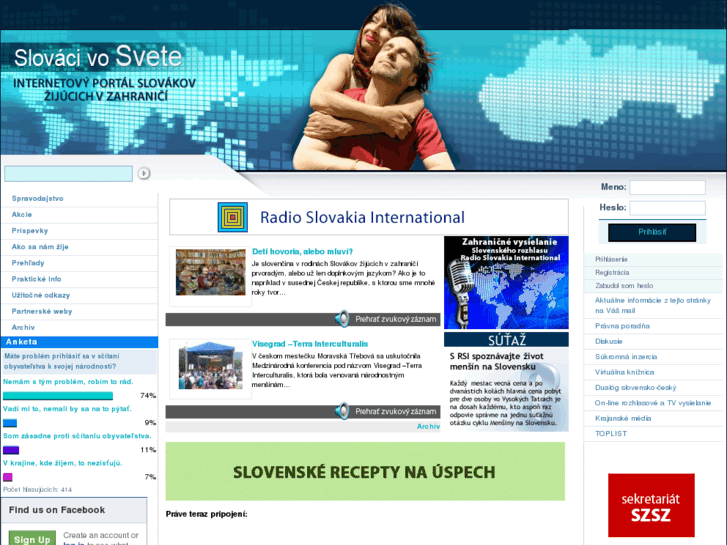
Task: Open article Visegrad –Terra Interculturalis
Action: pos(310,344)
